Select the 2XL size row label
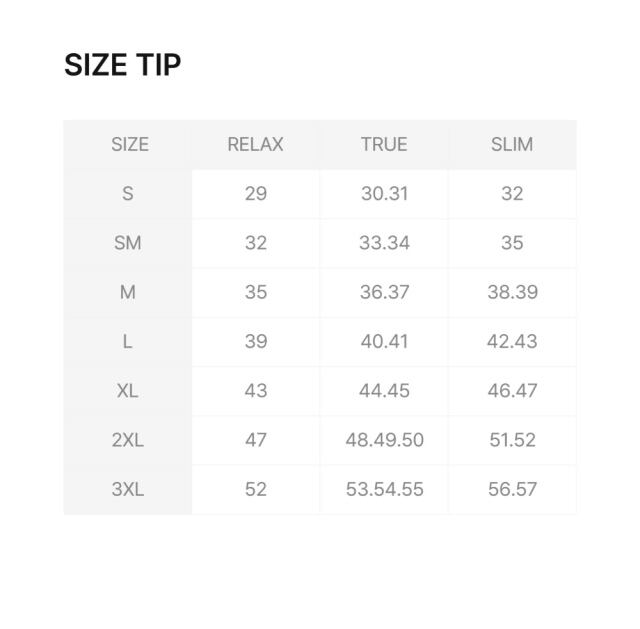Screen dimensions: 640x629 coord(128,440)
